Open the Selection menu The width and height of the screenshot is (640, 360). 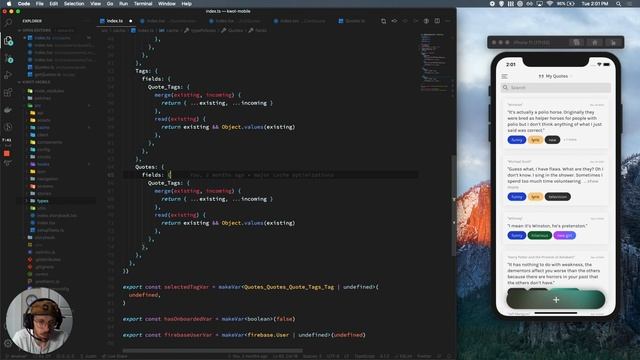click(74, 4)
